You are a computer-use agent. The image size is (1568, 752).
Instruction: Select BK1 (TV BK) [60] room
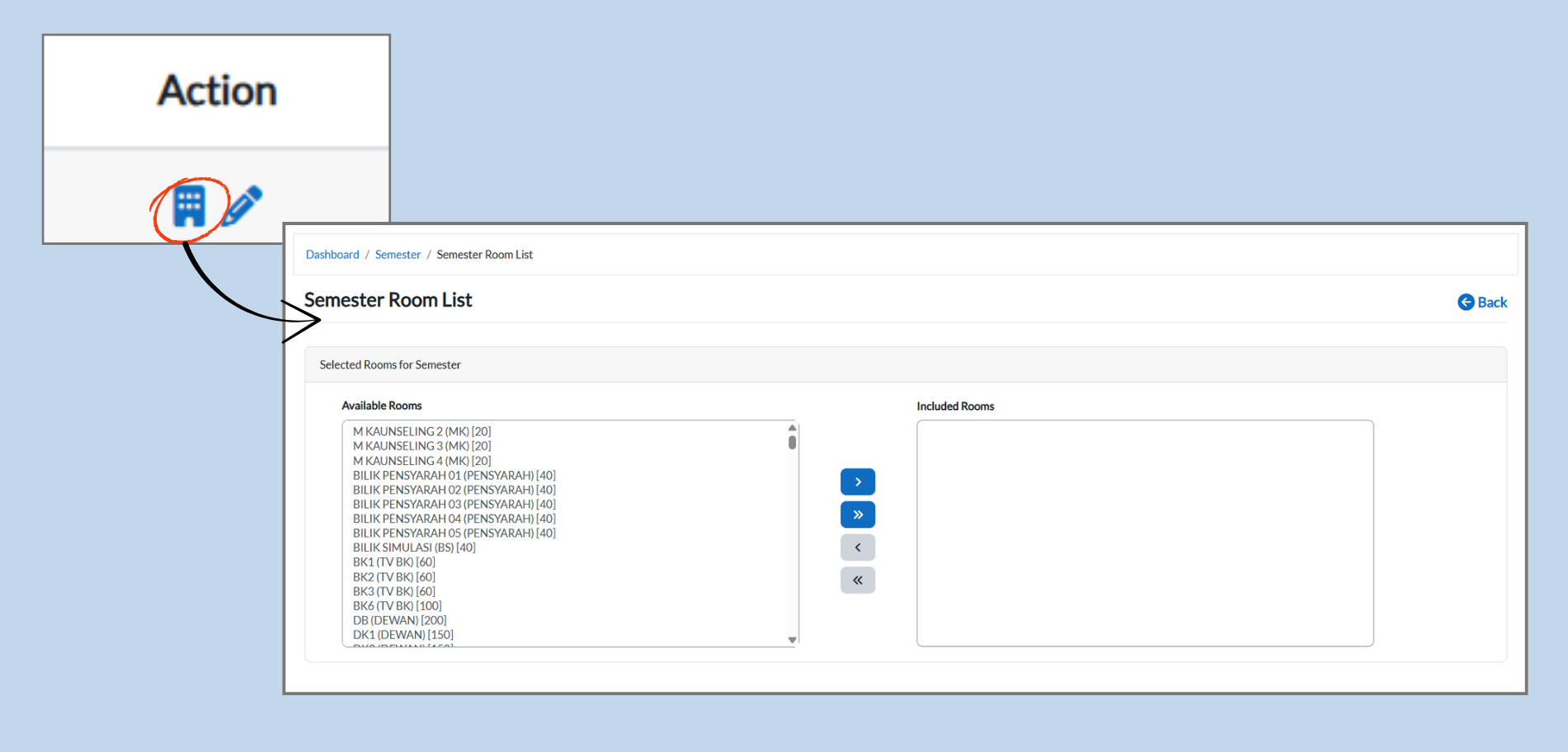pos(393,562)
